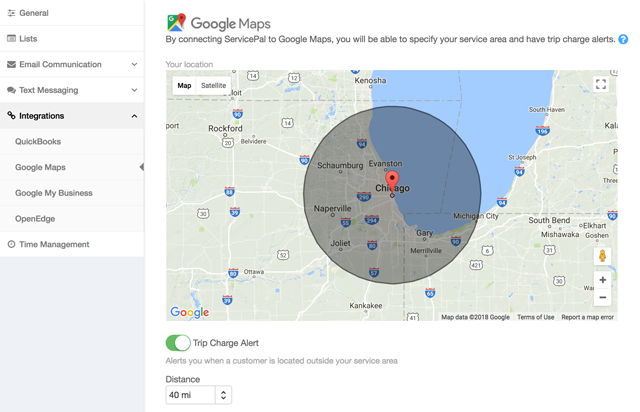Click the Belvidere map label

pyautogui.click(x=253, y=141)
